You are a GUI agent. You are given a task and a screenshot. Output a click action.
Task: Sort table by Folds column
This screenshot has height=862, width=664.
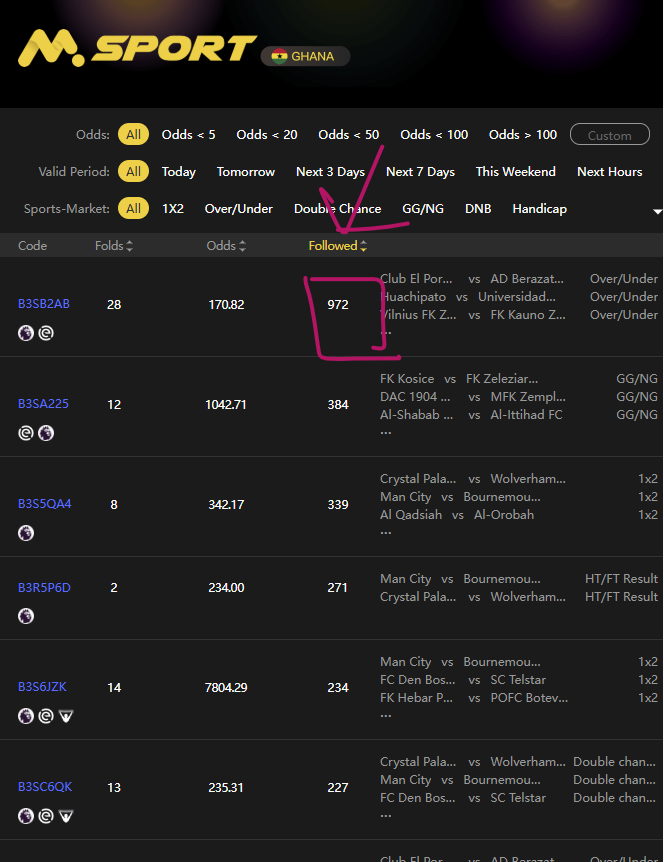(114, 246)
